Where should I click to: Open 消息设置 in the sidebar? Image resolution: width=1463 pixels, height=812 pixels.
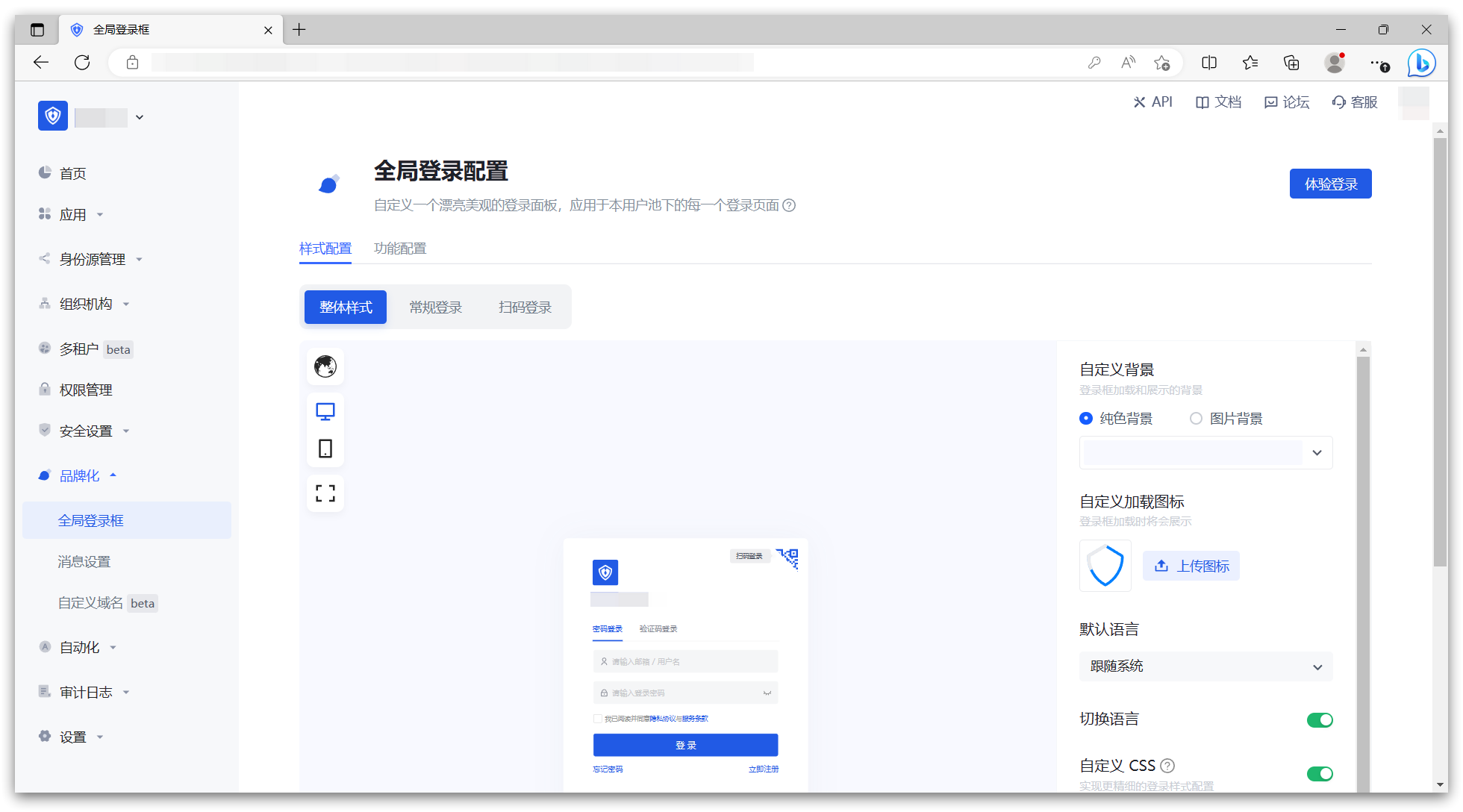coord(84,562)
